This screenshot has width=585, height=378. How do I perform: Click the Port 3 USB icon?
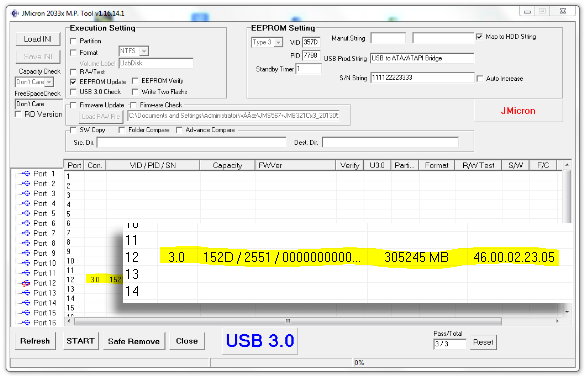pos(25,193)
